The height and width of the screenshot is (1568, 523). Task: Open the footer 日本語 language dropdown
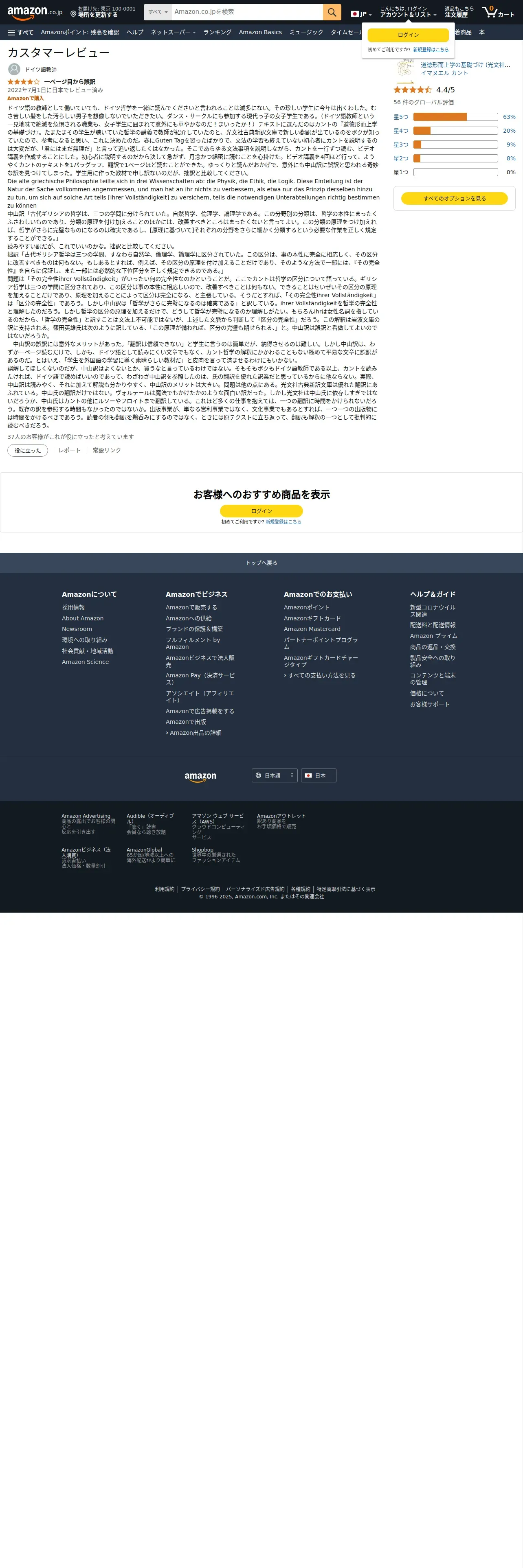pos(275,775)
